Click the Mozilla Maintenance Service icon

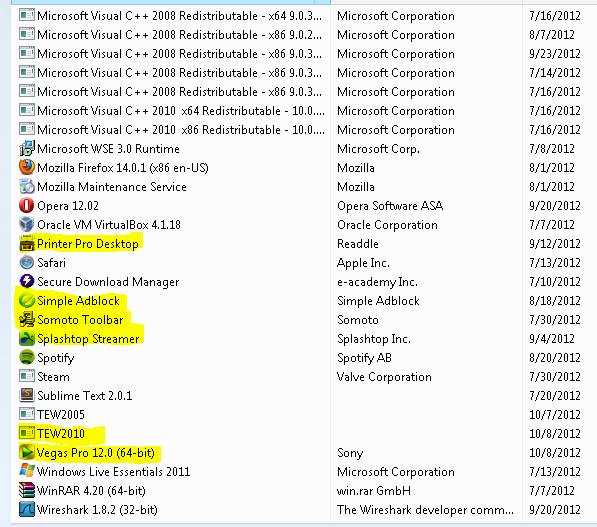[x=27, y=186]
